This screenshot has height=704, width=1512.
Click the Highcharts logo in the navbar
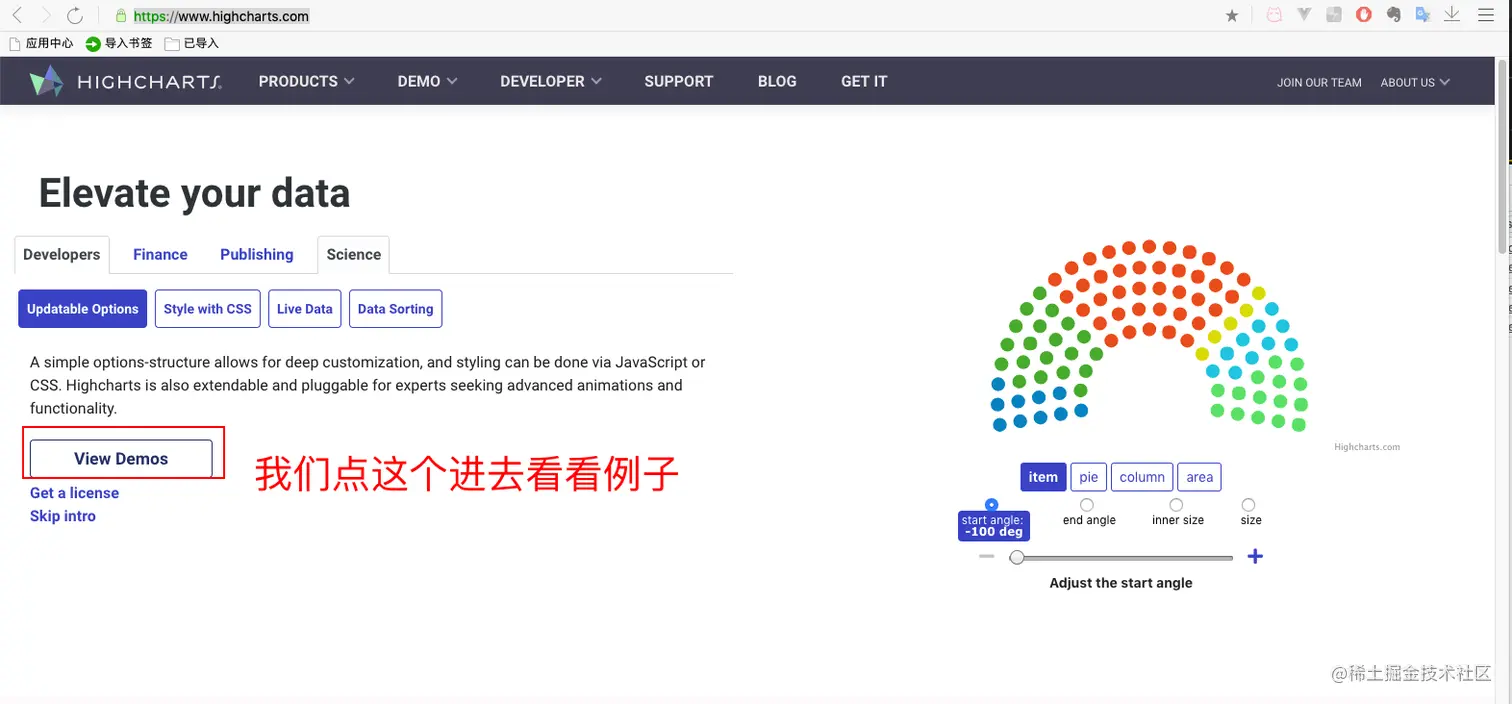coord(125,81)
